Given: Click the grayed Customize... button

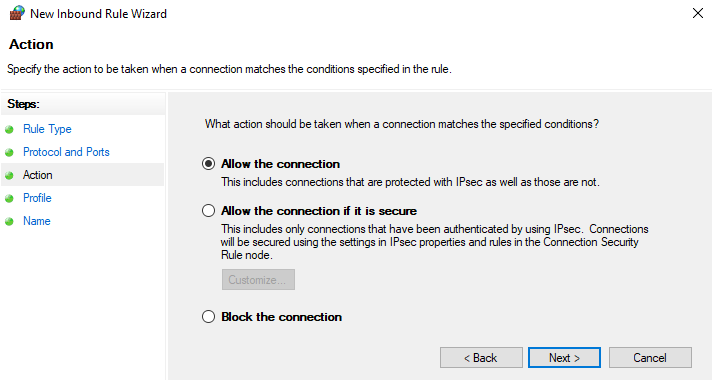Looking at the screenshot, I should click(258, 280).
